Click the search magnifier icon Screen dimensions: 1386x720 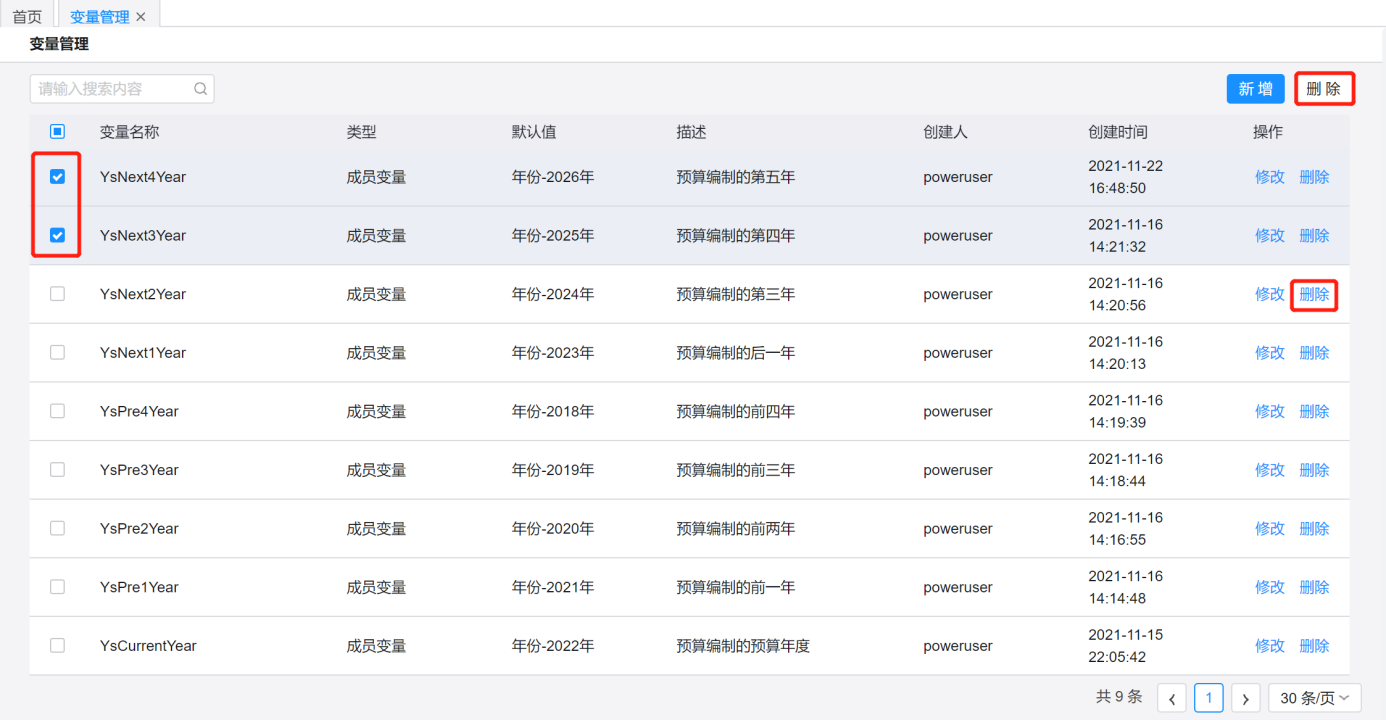tap(200, 89)
